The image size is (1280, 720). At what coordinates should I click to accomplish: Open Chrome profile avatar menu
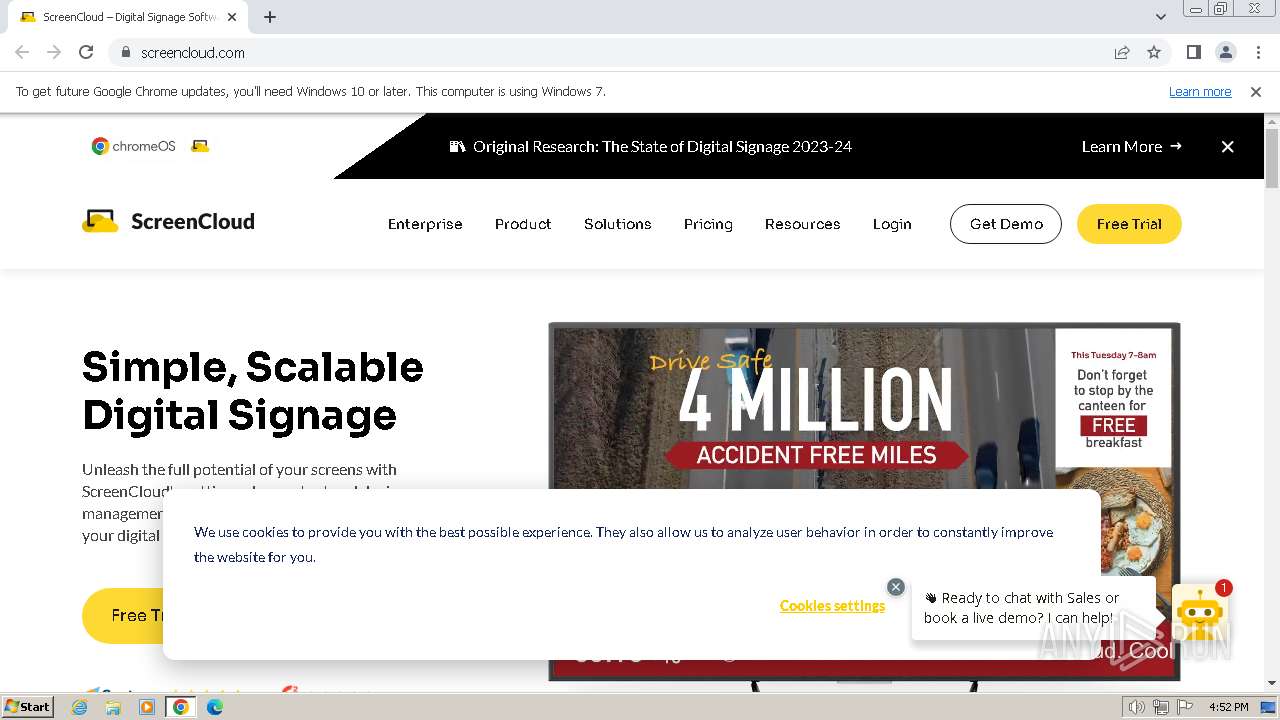pyautogui.click(x=1225, y=52)
